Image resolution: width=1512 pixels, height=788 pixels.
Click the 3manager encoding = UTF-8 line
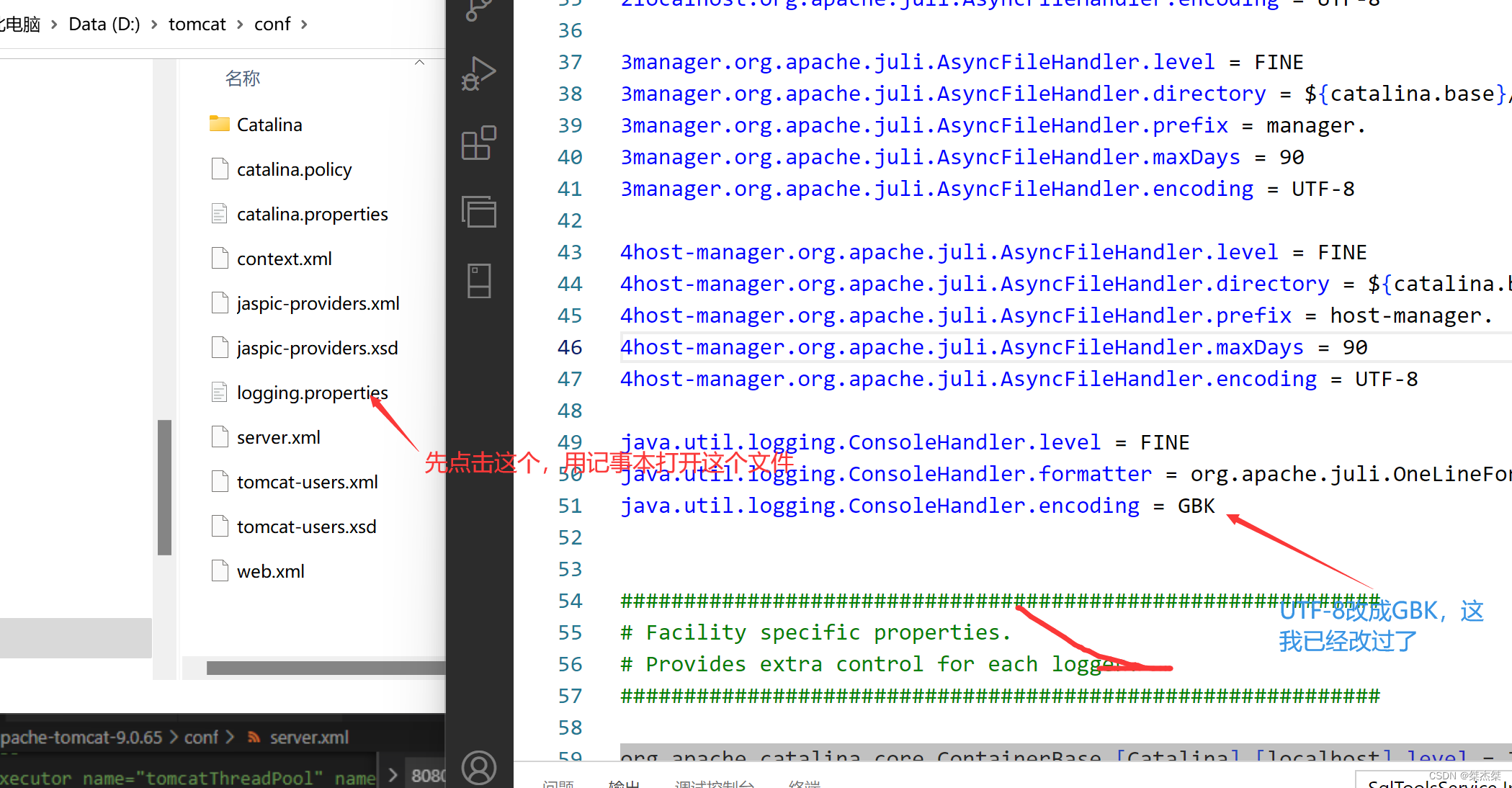tap(987, 189)
